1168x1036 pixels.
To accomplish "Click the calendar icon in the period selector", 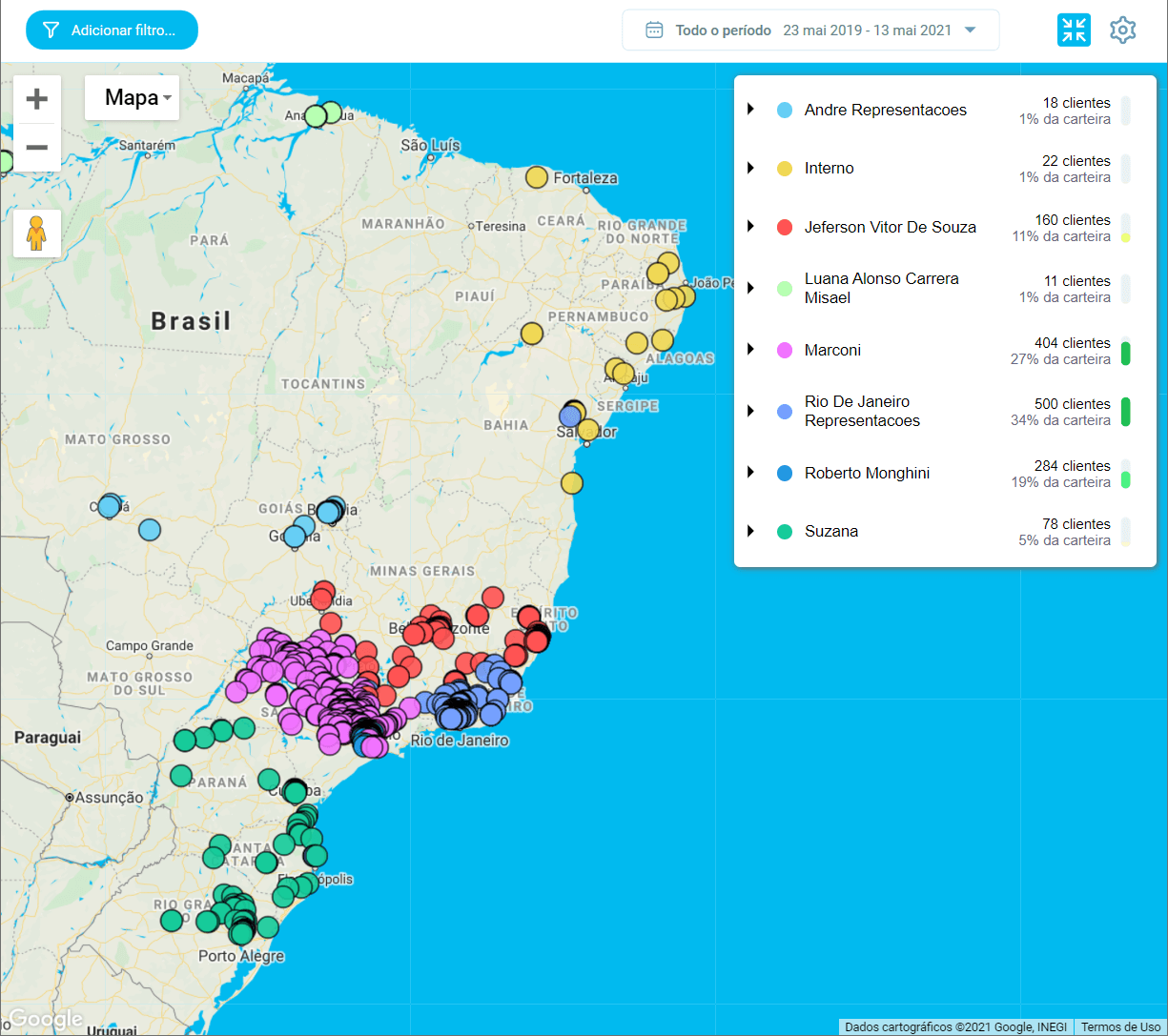I will click(654, 30).
